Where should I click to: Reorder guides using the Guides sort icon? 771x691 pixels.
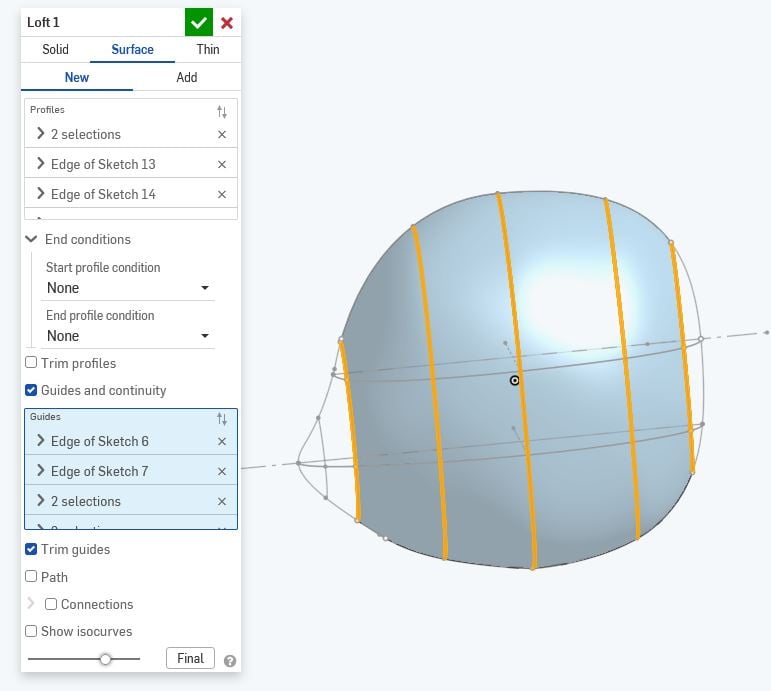pos(222,419)
